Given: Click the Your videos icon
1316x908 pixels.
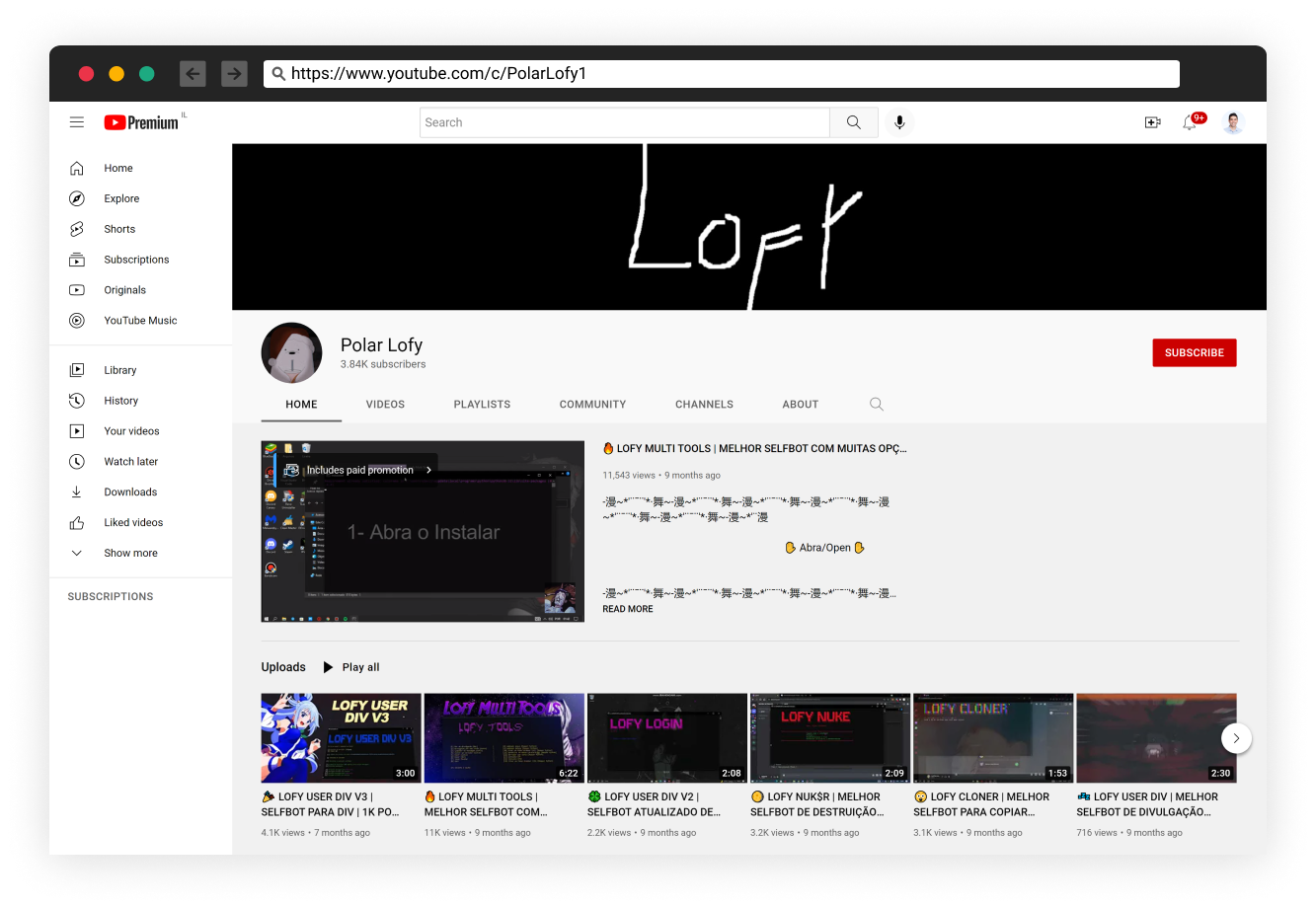Looking at the screenshot, I should (77, 431).
